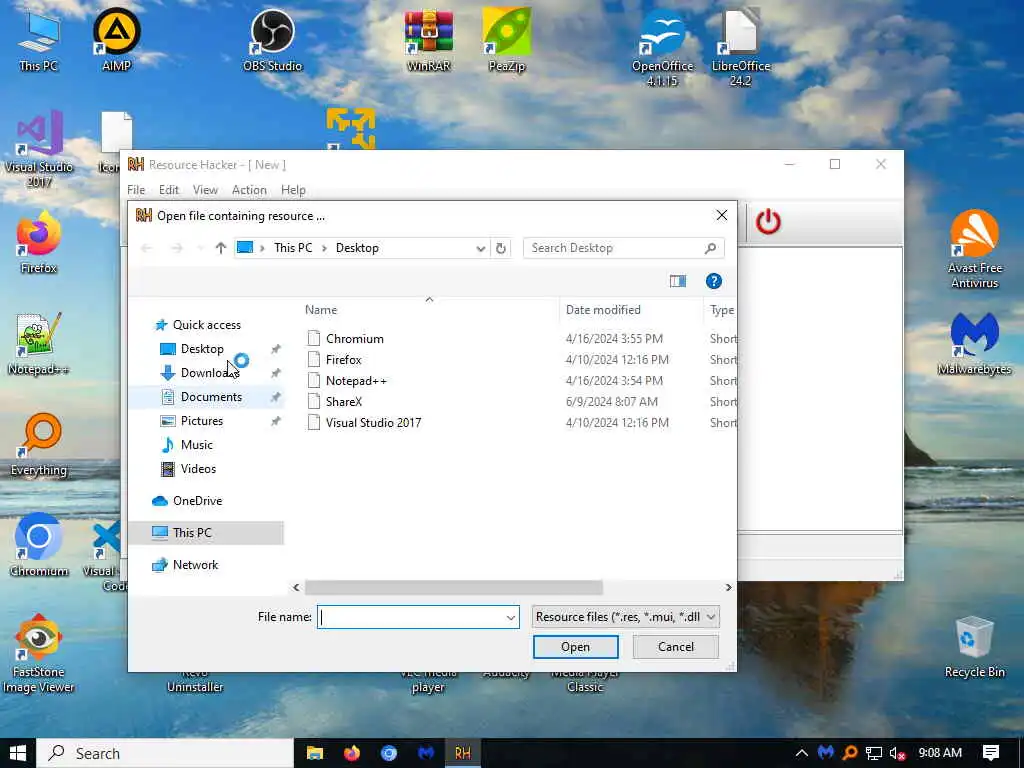1024x768 pixels.
Task: Launch OpenOffice 4.1.15 from the desktop
Action: [662, 46]
